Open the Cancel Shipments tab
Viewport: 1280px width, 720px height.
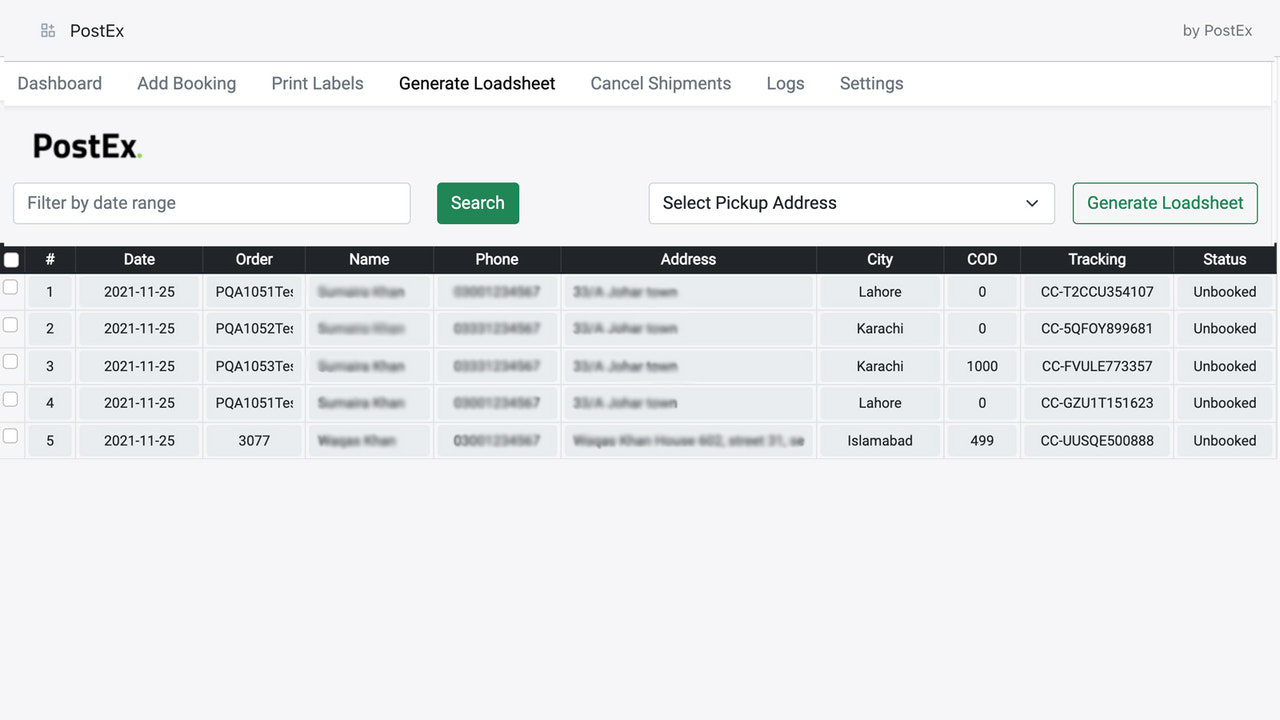660,83
